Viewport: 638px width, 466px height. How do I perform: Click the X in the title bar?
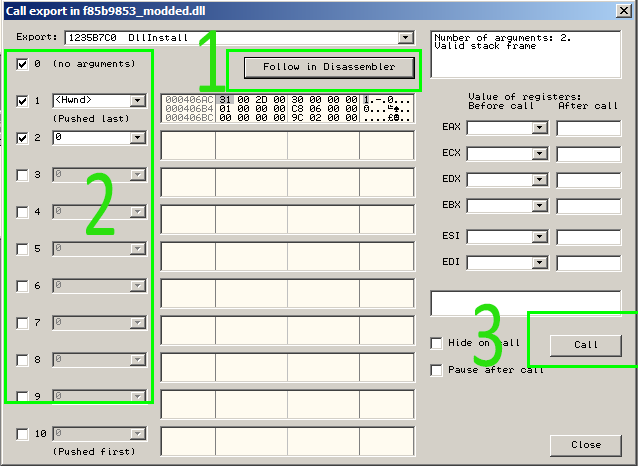click(622, 11)
